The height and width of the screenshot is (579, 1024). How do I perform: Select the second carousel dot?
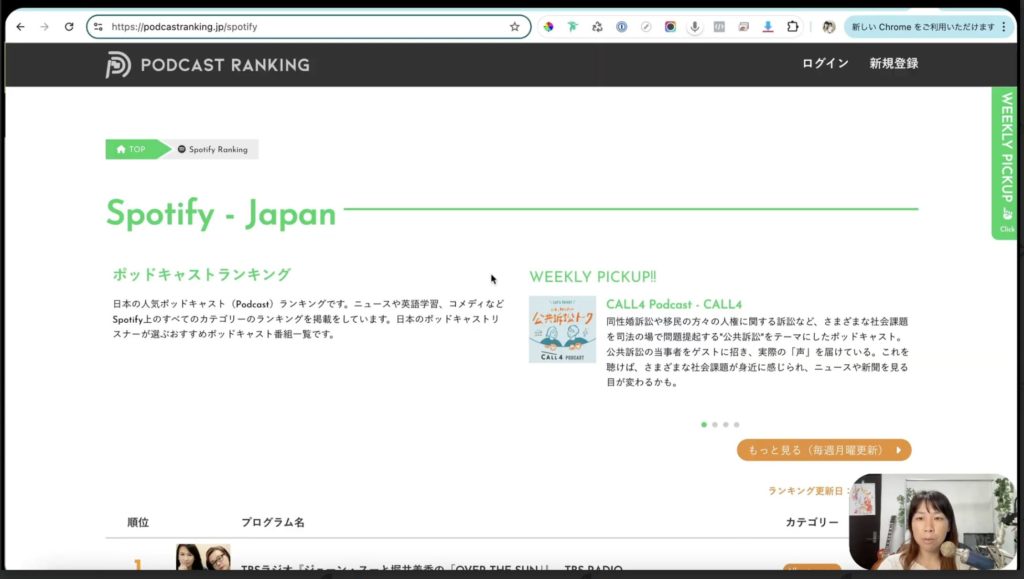tap(715, 424)
